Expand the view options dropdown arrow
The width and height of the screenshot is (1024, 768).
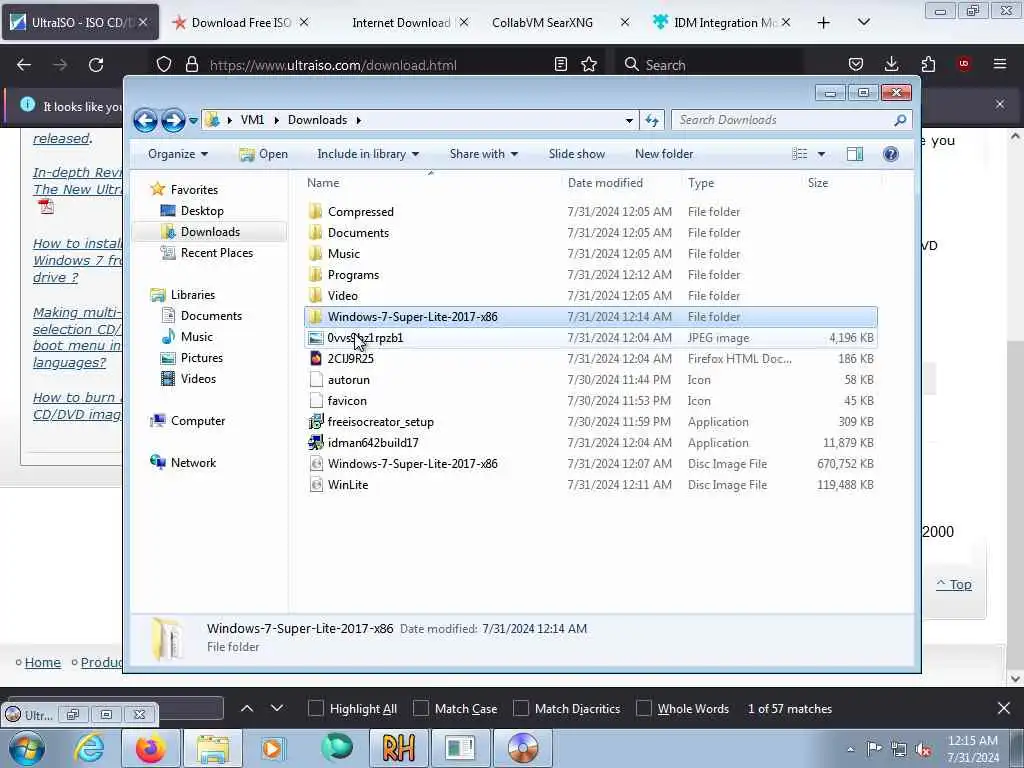[822, 154]
